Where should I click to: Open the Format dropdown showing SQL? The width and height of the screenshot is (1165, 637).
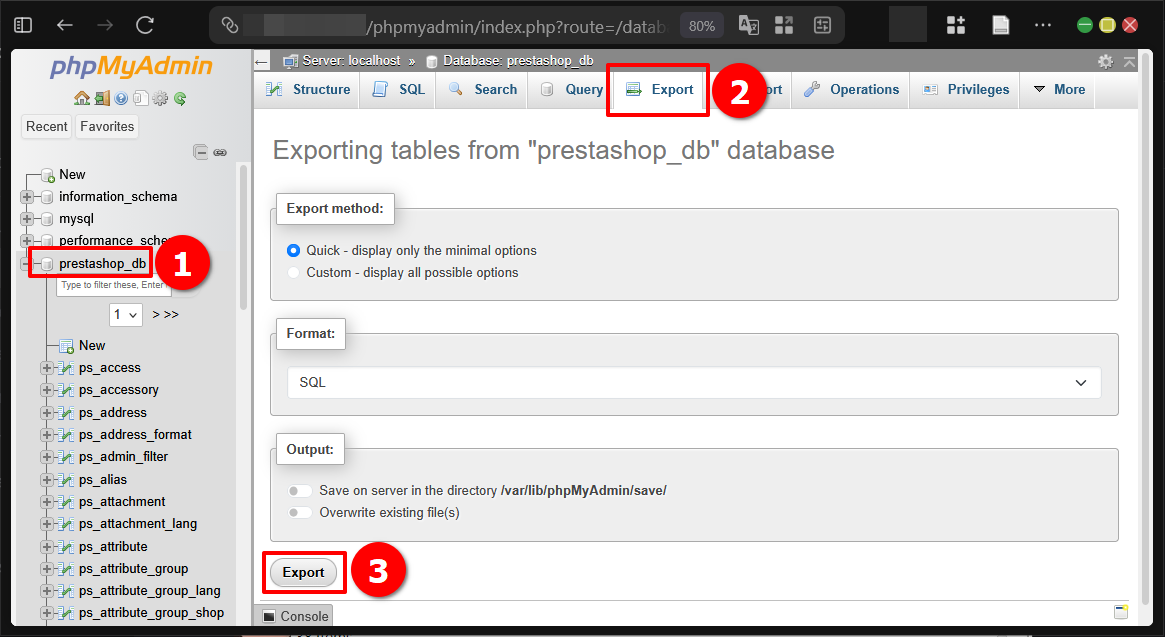tap(694, 382)
